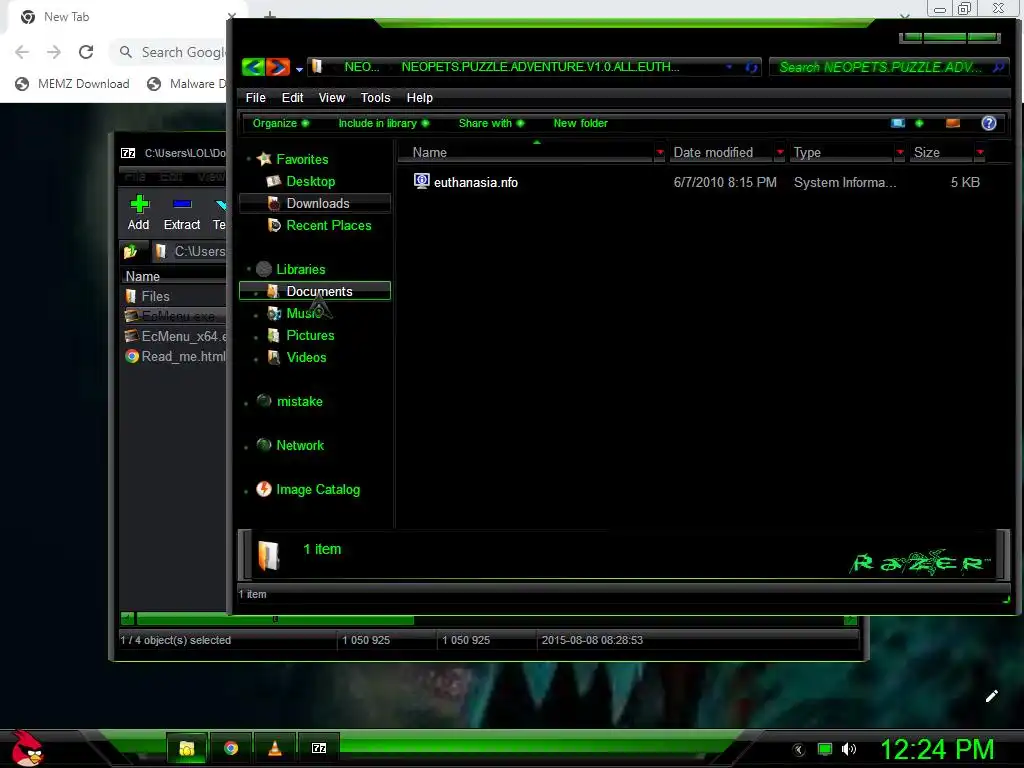Reload the page in Chrome
Screen dimensions: 1024x768
pos(86,52)
